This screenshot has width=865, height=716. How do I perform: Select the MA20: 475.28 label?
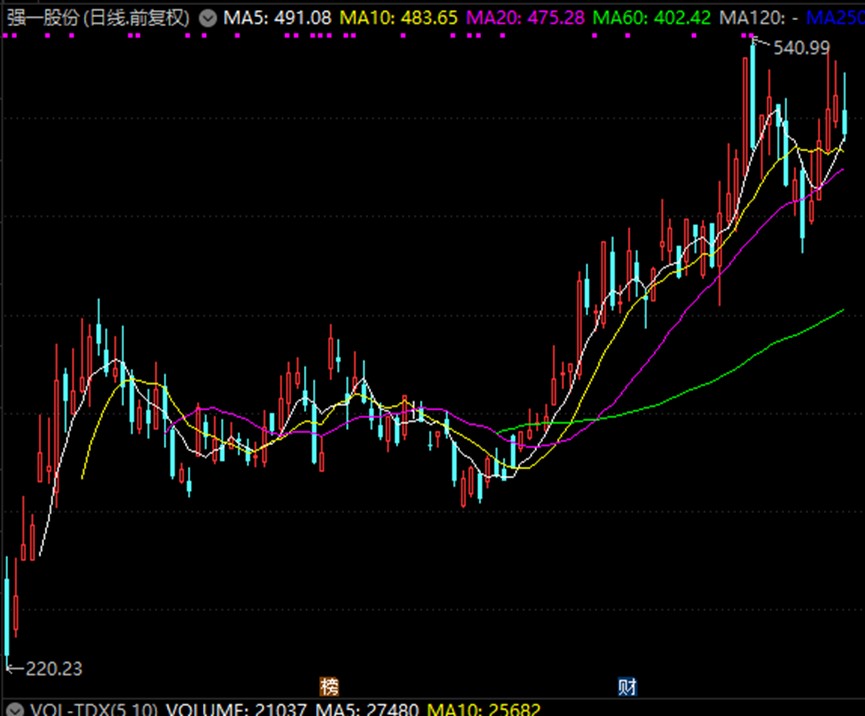point(525,18)
